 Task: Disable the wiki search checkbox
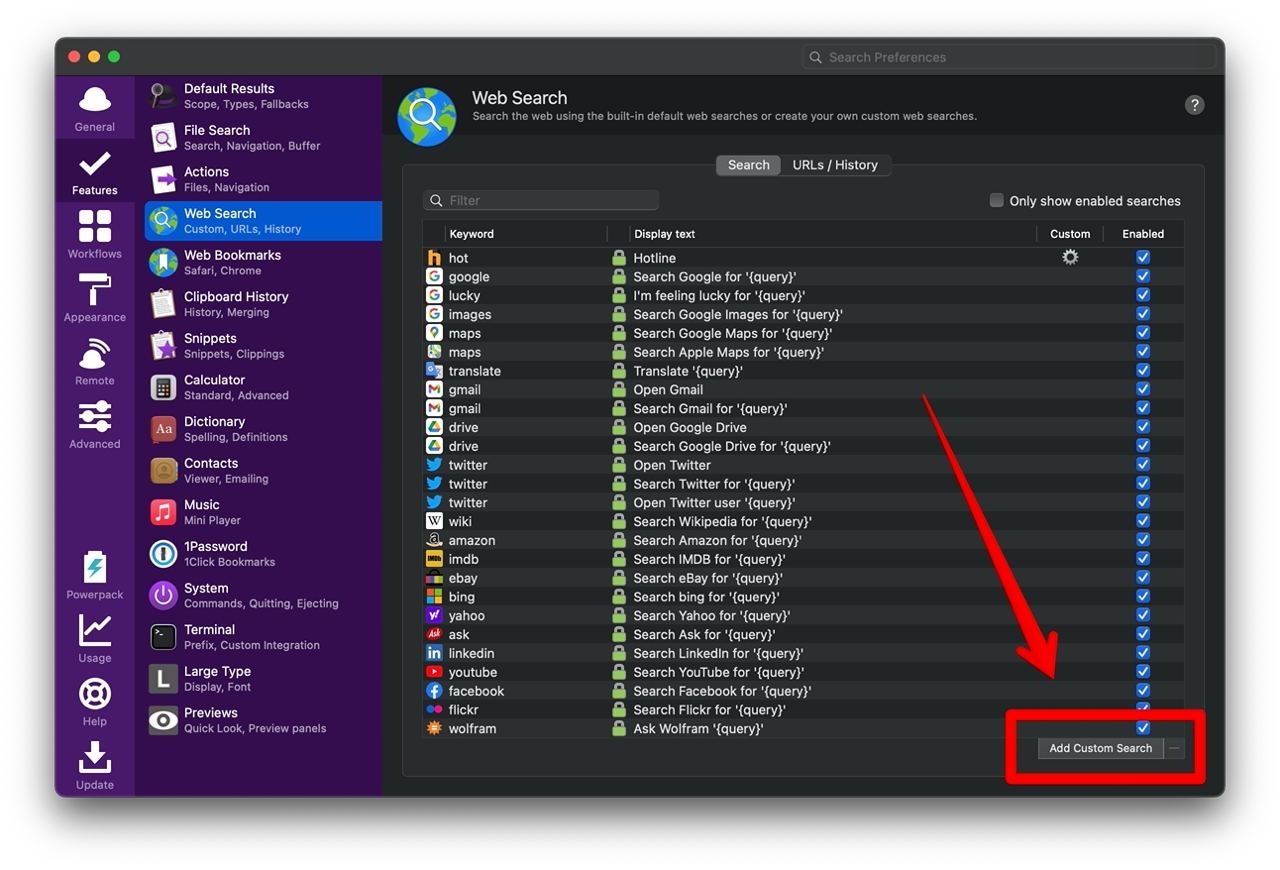pos(1143,521)
